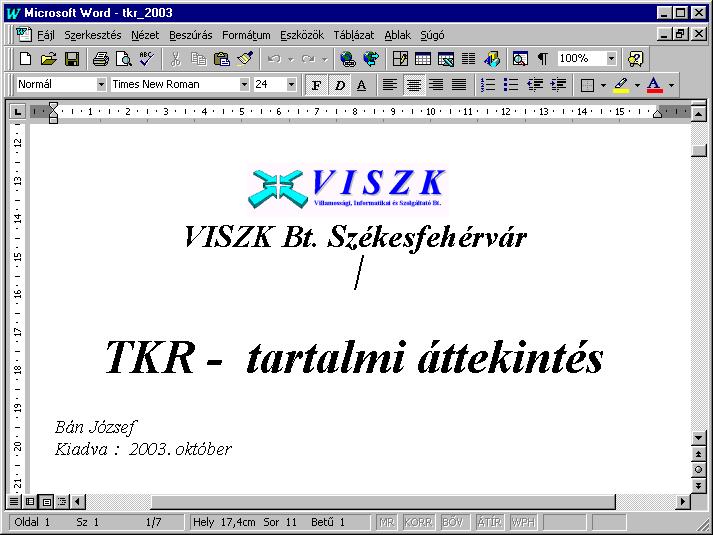Image resolution: width=713 pixels, height=535 pixels.
Task: Expand font color dropdown arrow
Action: 671,85
